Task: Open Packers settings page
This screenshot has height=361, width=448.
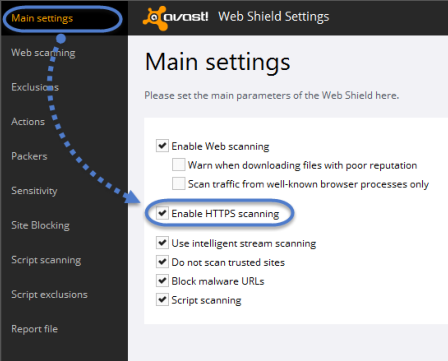Action: 29,156
